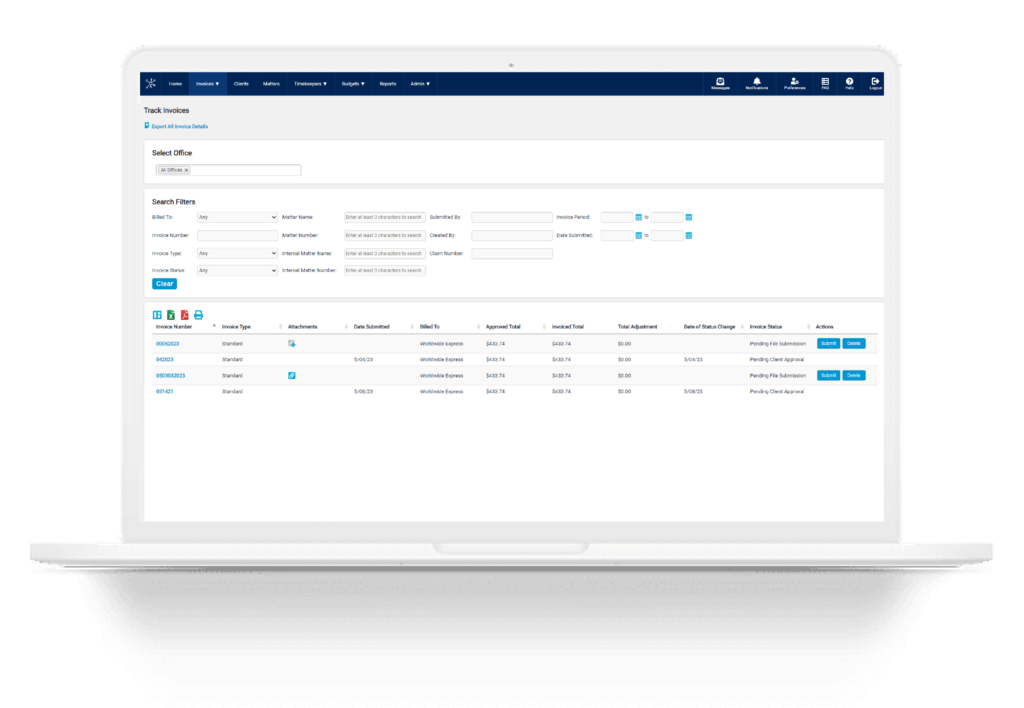Viewport: 1024px width, 708px height.
Task: Open the FAQ icon
Action: 826,81
